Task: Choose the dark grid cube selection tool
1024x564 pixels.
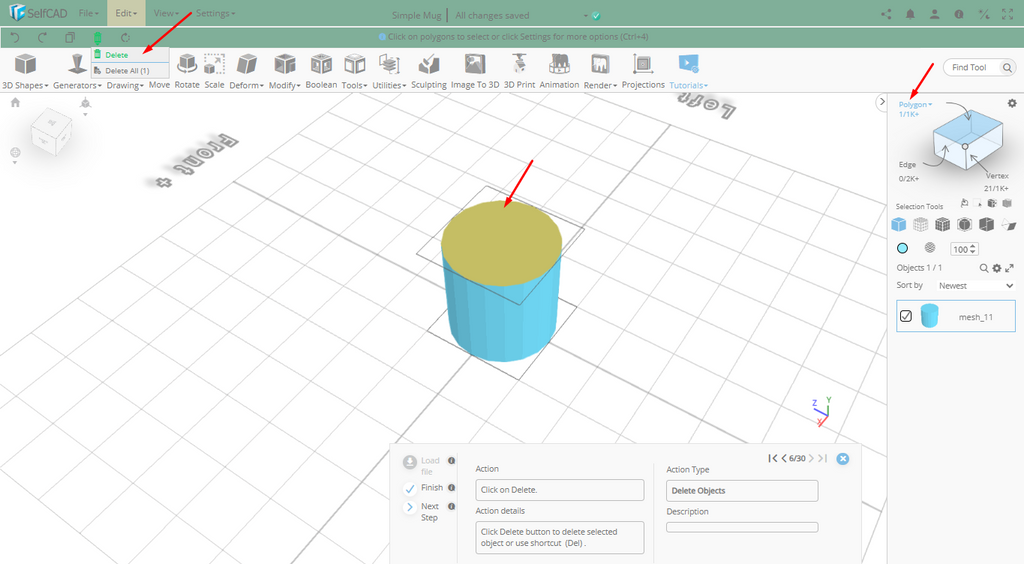Action: (942, 225)
